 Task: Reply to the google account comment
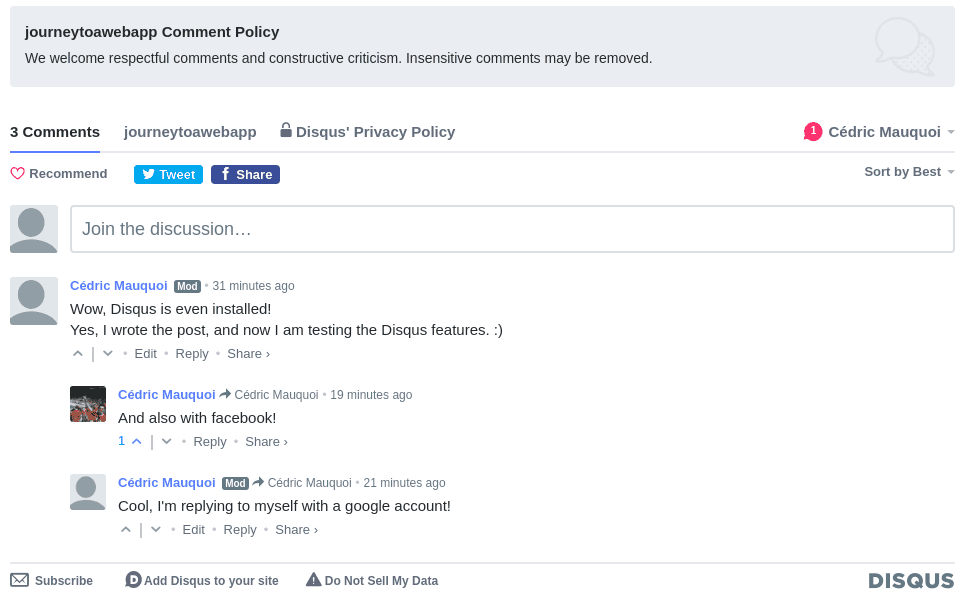(240, 530)
